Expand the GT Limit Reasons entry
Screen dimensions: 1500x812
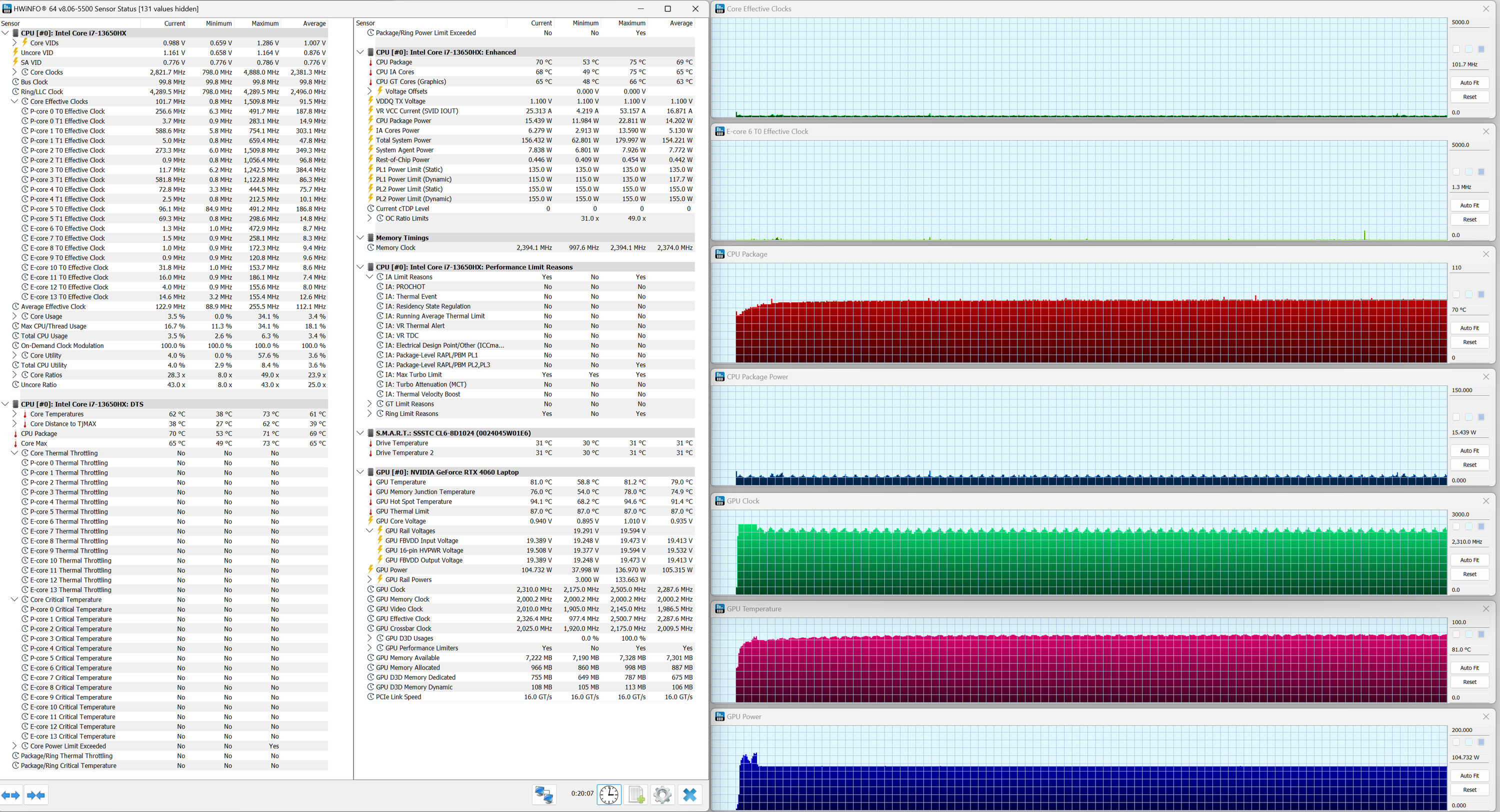[369, 403]
